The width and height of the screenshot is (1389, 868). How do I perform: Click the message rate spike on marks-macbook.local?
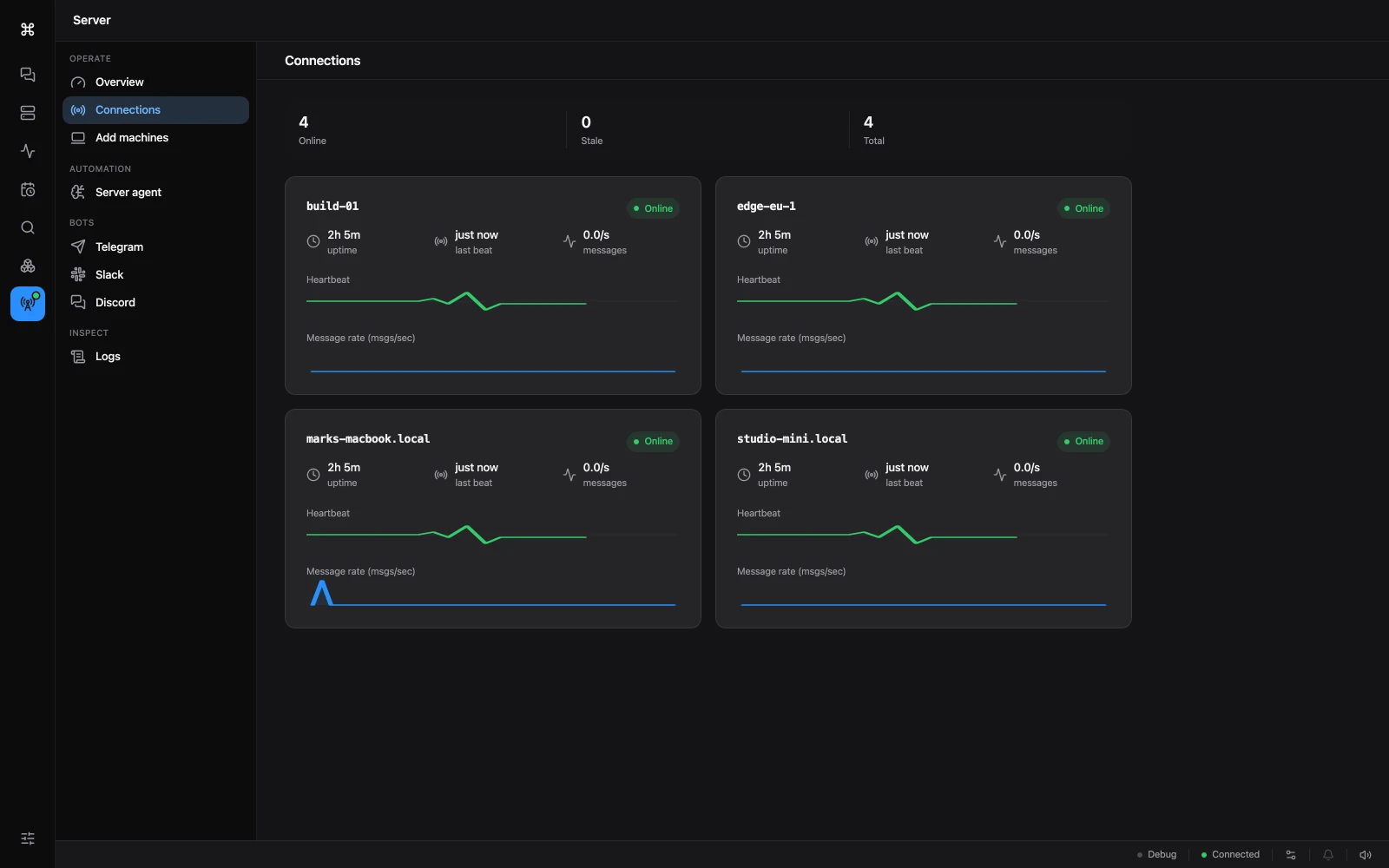pyautogui.click(x=322, y=593)
